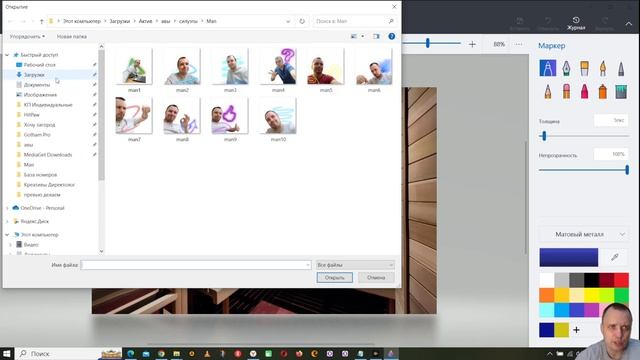640x360 pixels.
Task: Open the file type filter dropdown
Action: click(x=355, y=265)
